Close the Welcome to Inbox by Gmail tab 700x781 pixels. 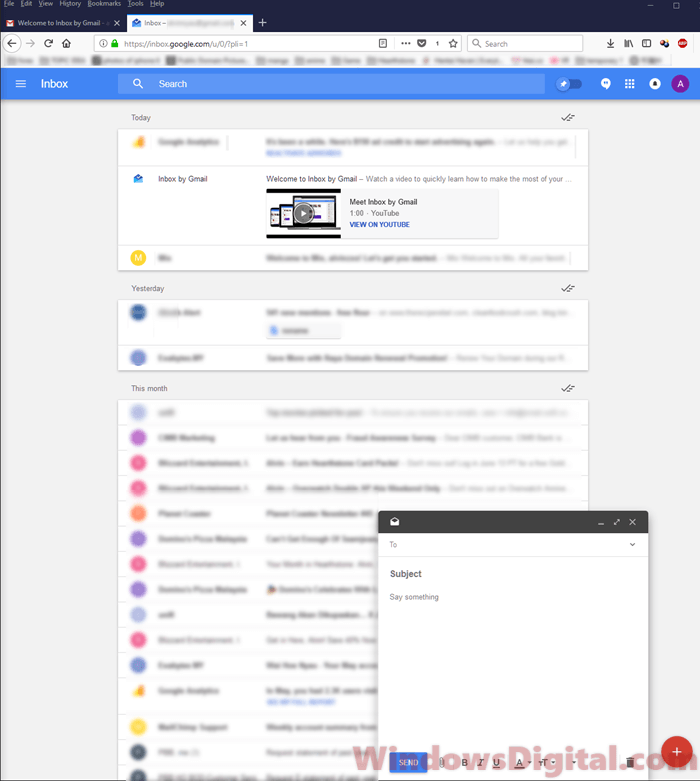(117, 23)
